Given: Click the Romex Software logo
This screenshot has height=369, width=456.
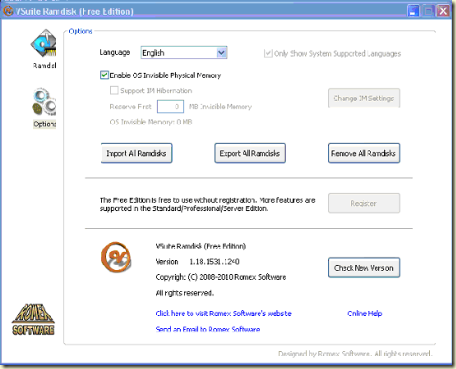Looking at the screenshot, I should 33,319.
